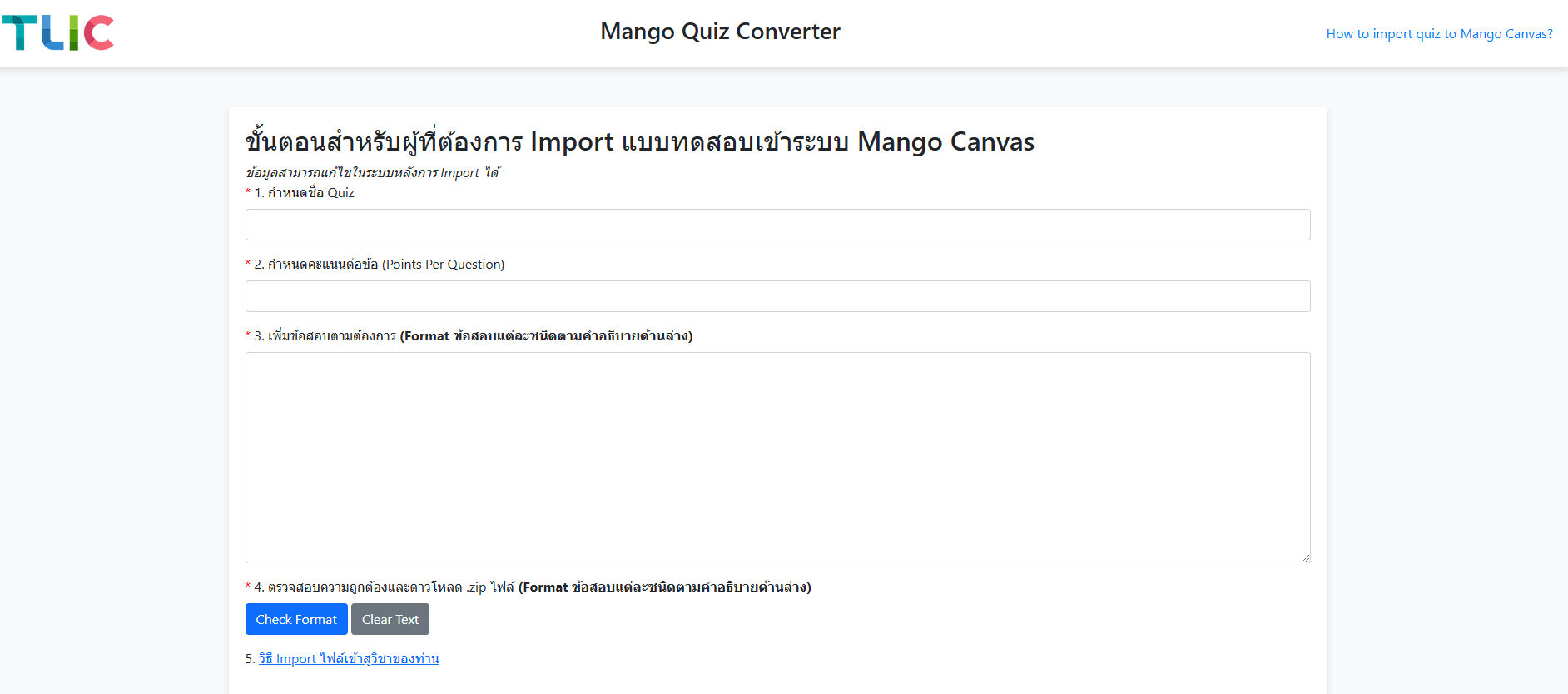Click the text area resize handle
Image resolution: width=1568 pixels, height=694 pixels.
(1305, 558)
